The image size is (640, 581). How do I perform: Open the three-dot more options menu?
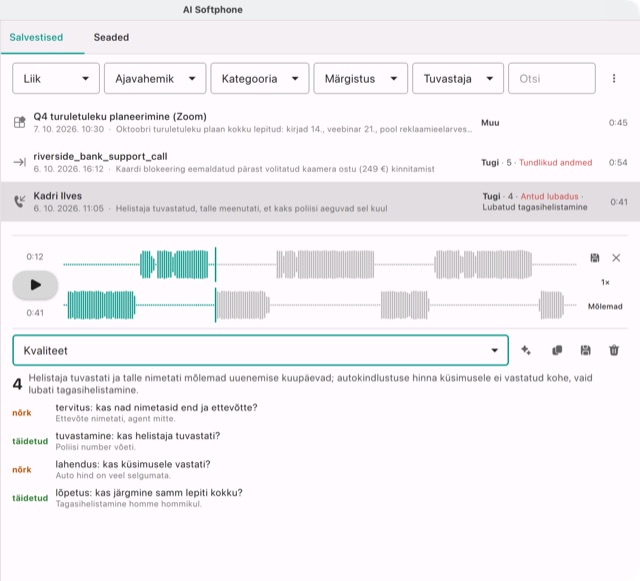pyautogui.click(x=614, y=78)
